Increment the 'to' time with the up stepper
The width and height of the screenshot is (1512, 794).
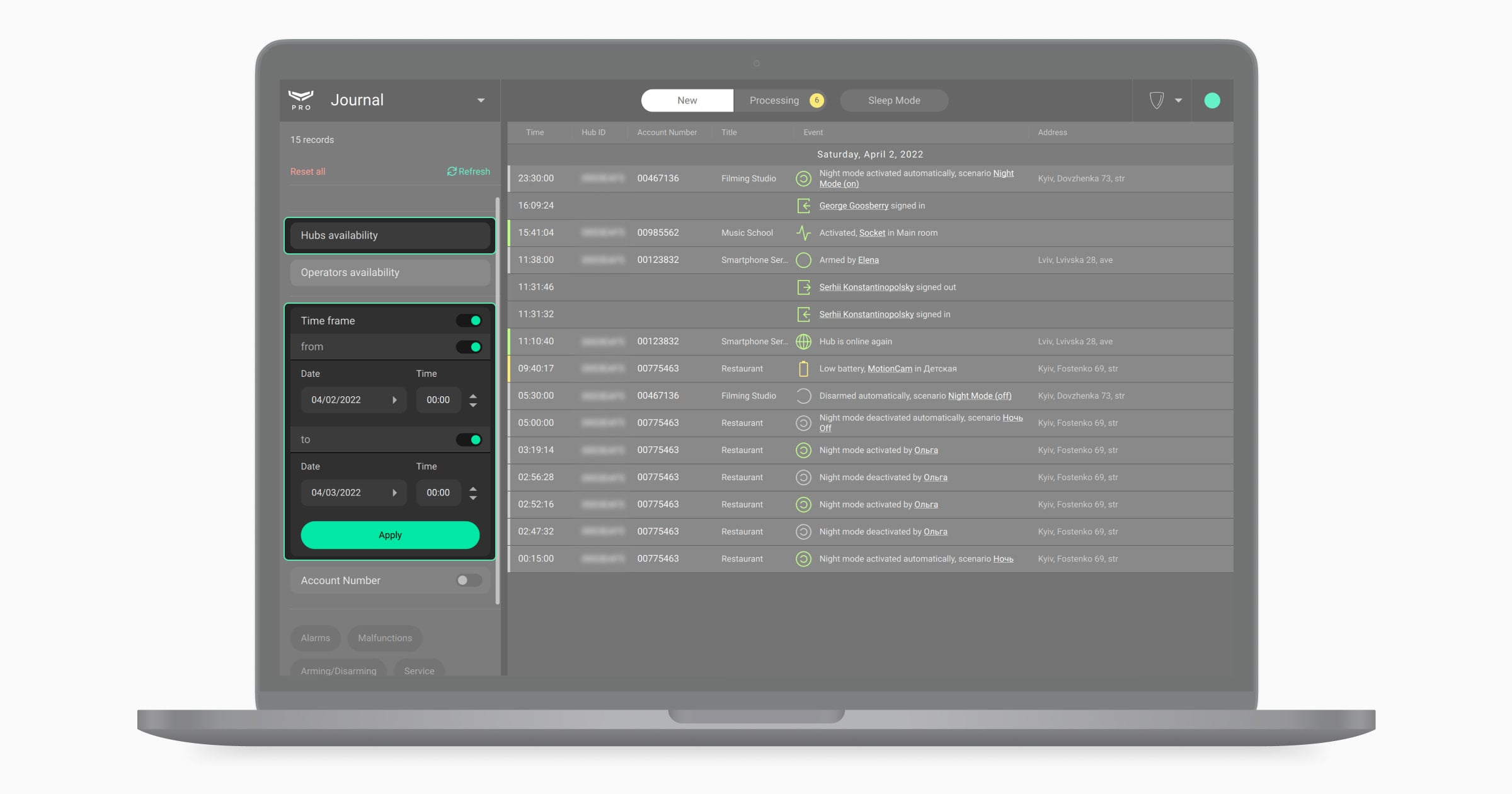click(x=473, y=488)
